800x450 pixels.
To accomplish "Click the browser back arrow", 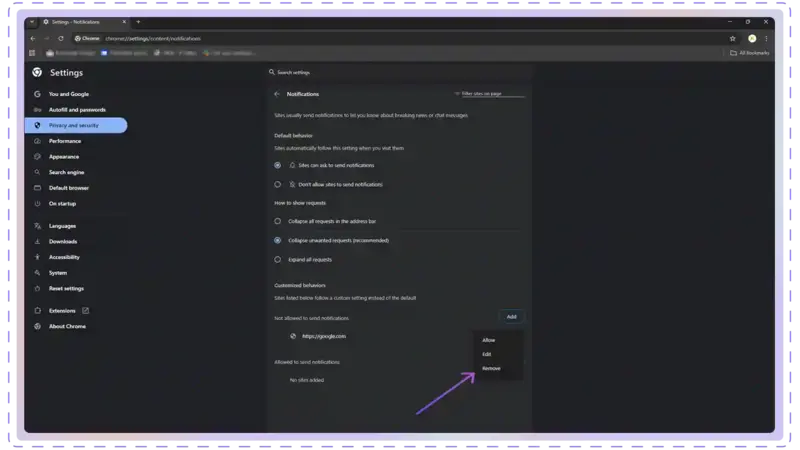I will point(33,39).
